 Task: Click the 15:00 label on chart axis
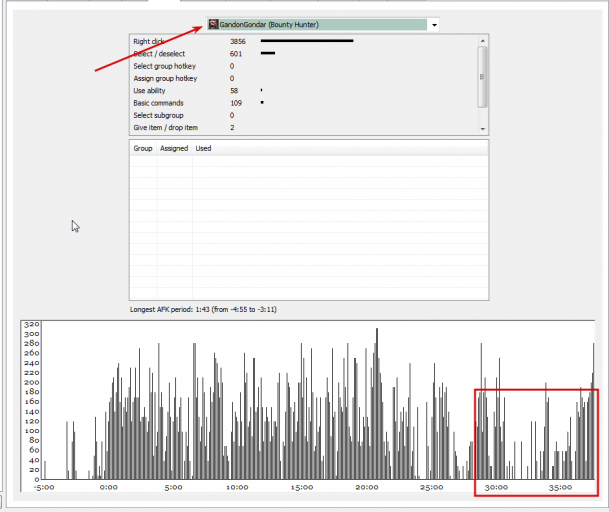coord(302,487)
